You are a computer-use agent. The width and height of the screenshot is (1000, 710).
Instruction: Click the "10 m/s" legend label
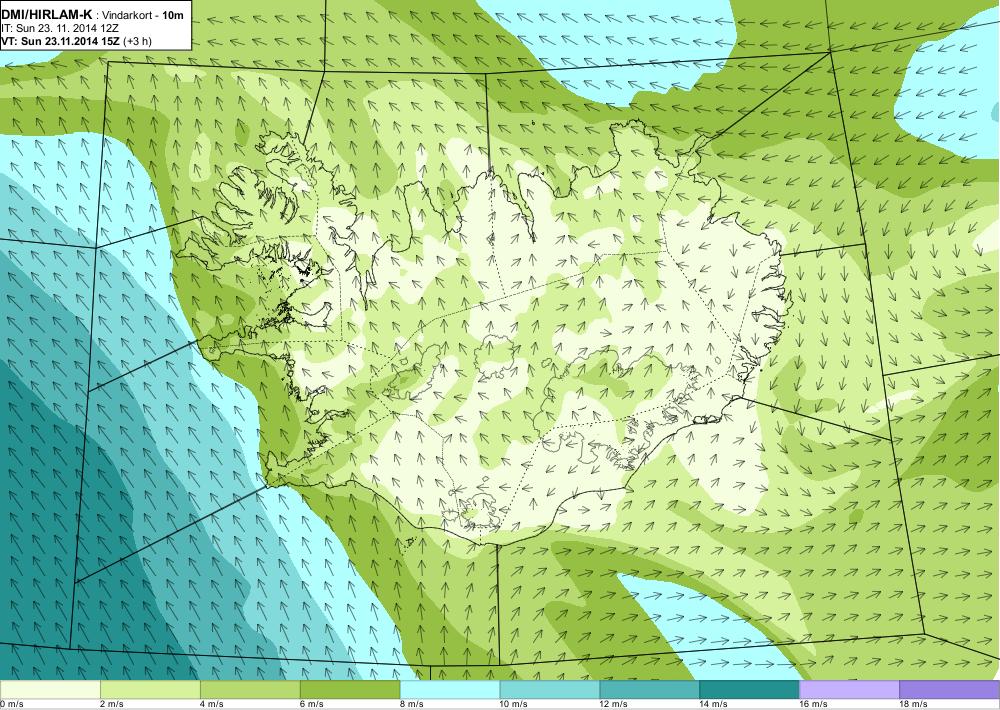pos(514,704)
